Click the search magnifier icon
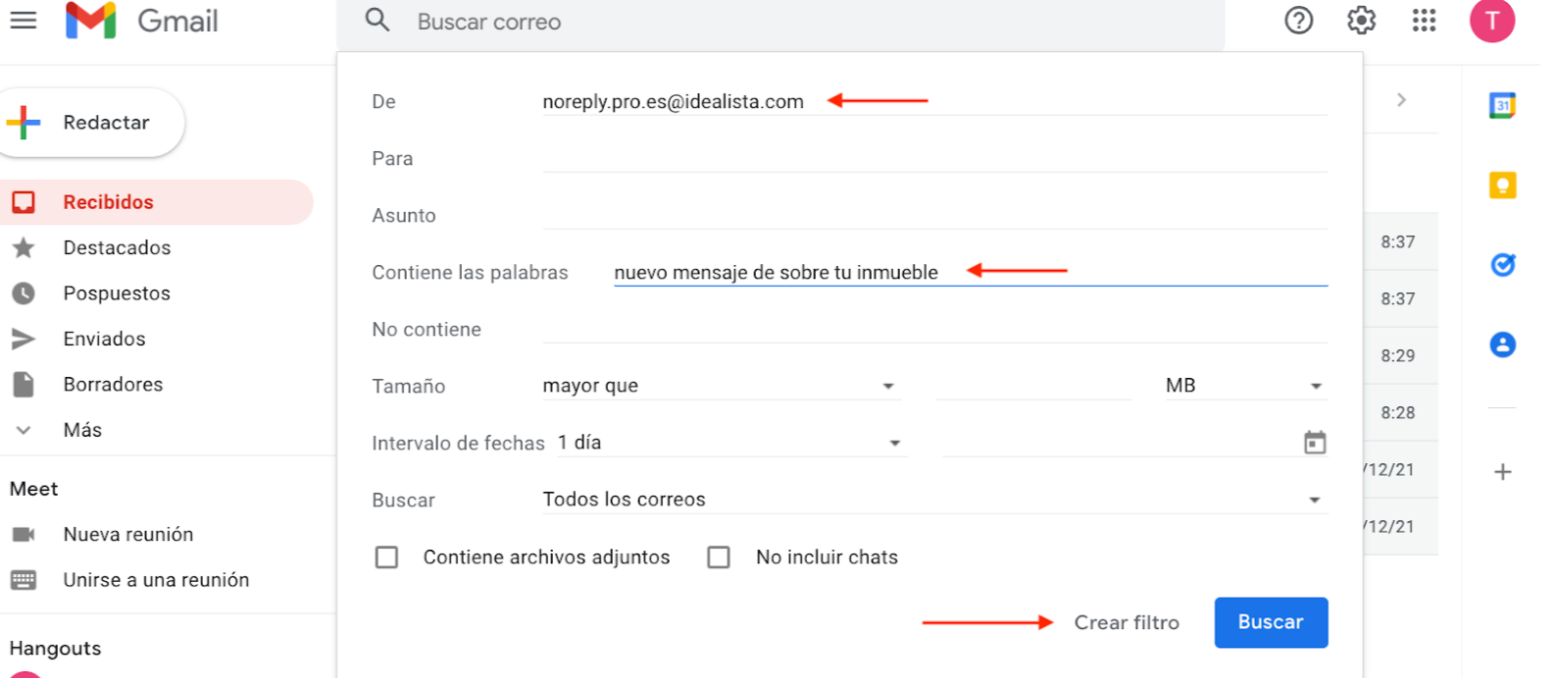This screenshot has height=678, width=1541. click(x=377, y=21)
